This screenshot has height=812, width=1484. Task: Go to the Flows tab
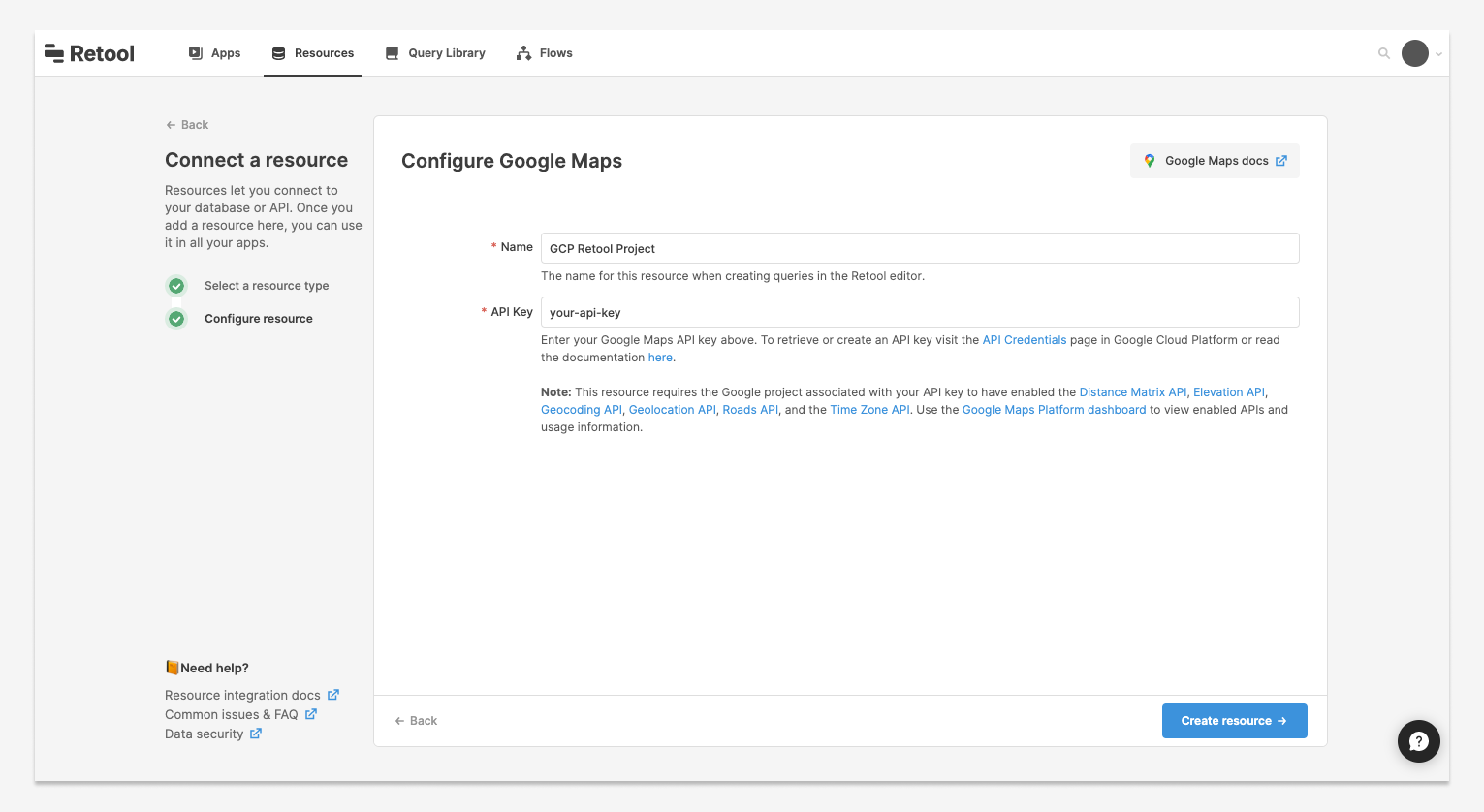pyautogui.click(x=545, y=53)
